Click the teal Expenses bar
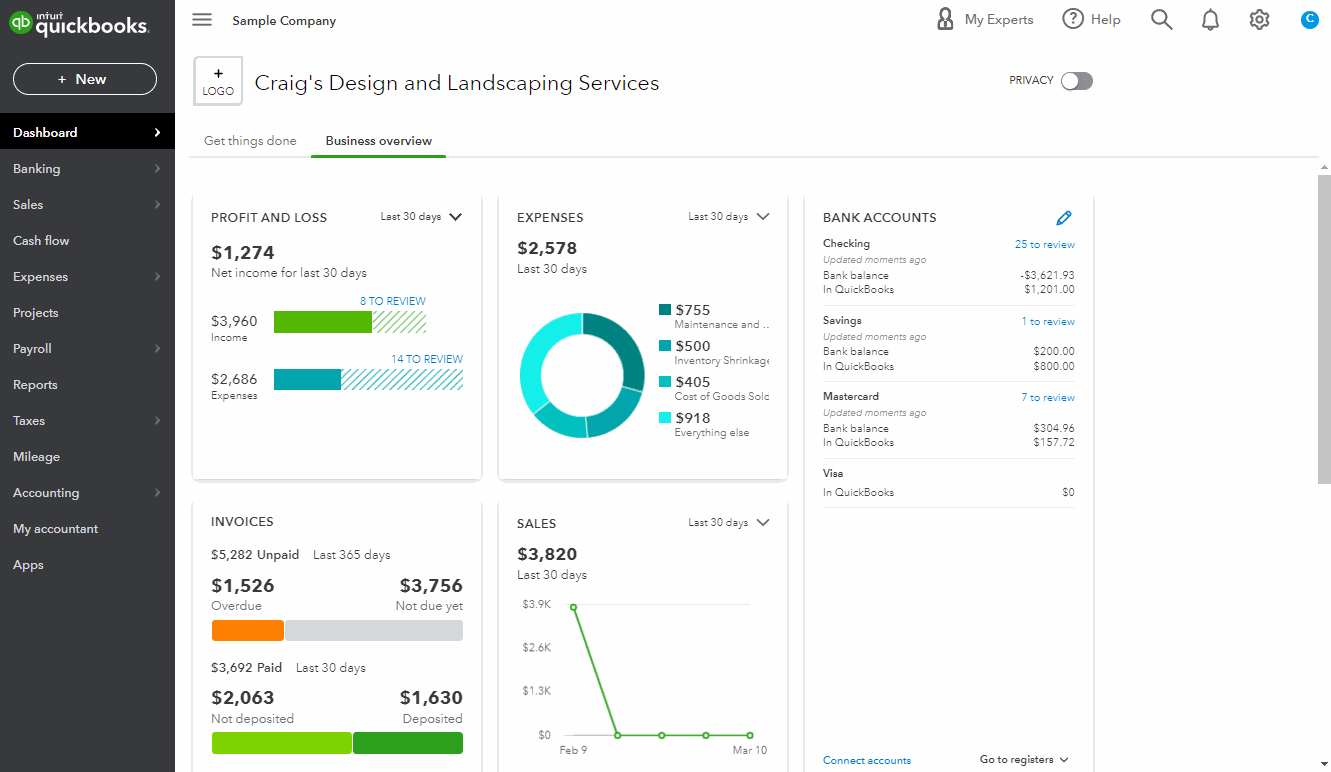 [307, 379]
